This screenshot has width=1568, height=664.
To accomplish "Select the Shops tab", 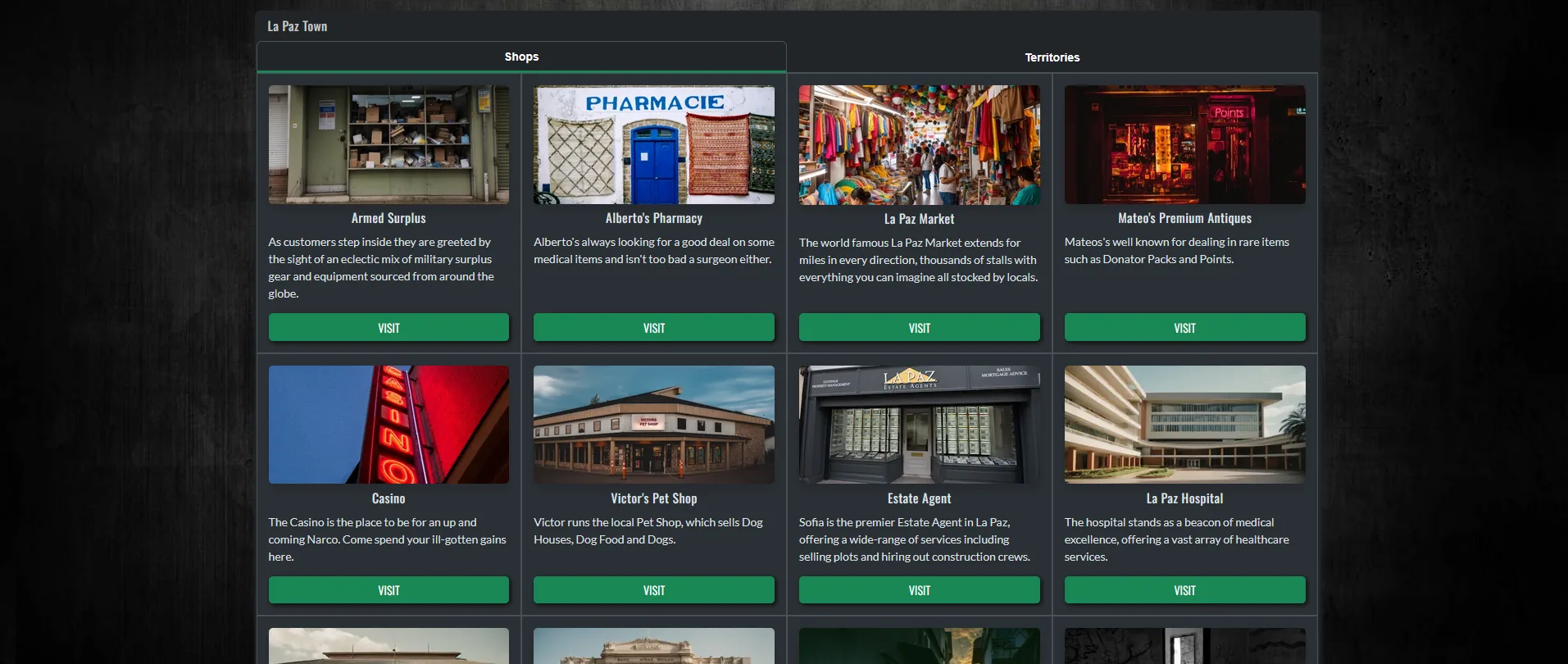I will pyautogui.click(x=521, y=57).
